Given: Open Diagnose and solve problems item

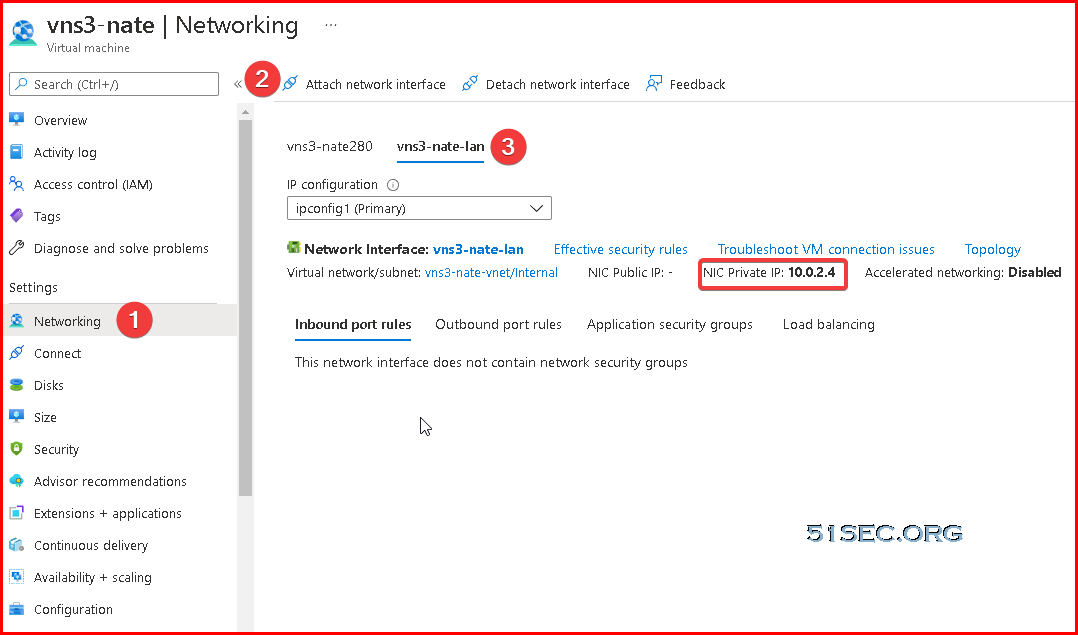Looking at the screenshot, I should pyautogui.click(x=120, y=248).
